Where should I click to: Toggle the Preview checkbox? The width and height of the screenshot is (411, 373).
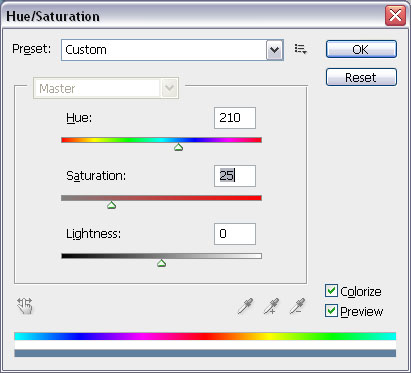coord(331,311)
